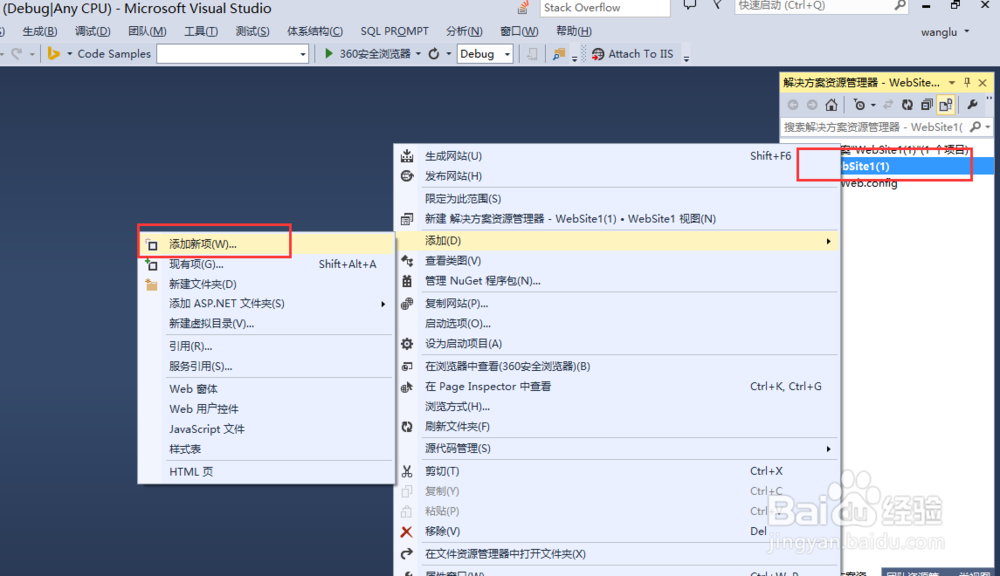
Task: Open the 帮助(H) menu
Action: [x=573, y=31]
